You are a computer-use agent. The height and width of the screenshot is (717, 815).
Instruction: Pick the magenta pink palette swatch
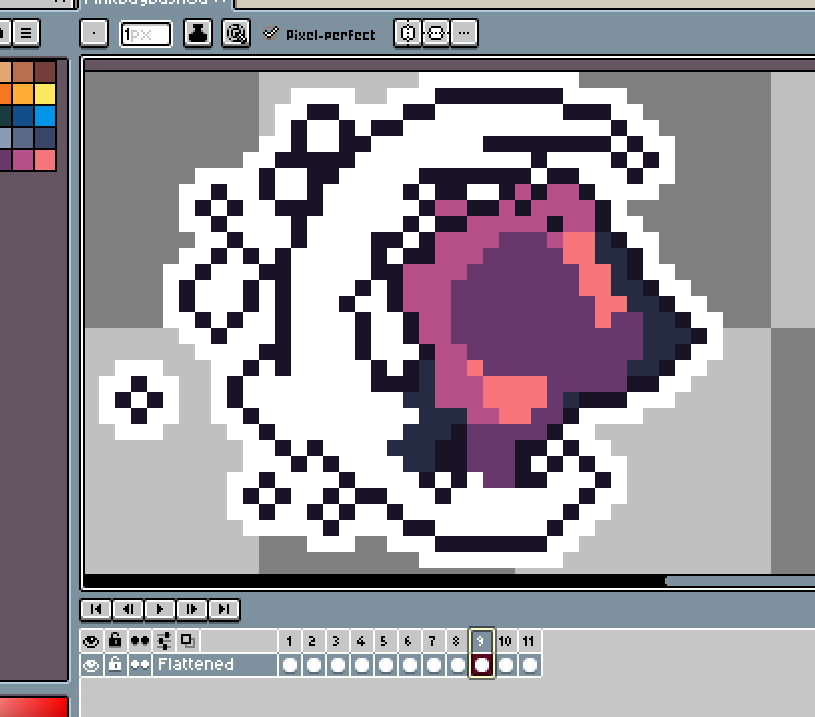23,160
